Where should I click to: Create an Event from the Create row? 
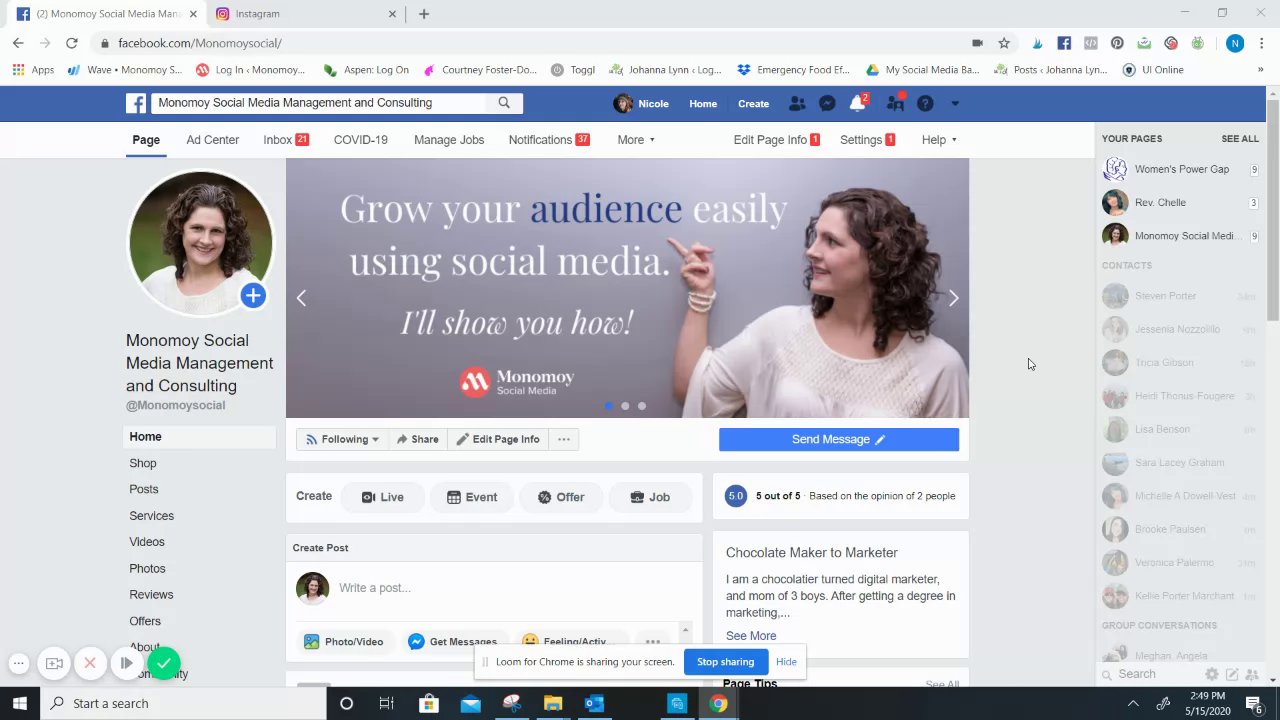pos(472,497)
